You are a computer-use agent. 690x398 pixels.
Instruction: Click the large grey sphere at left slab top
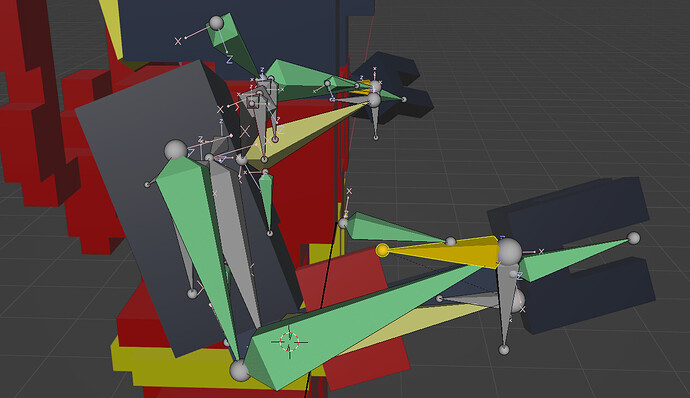(175, 150)
